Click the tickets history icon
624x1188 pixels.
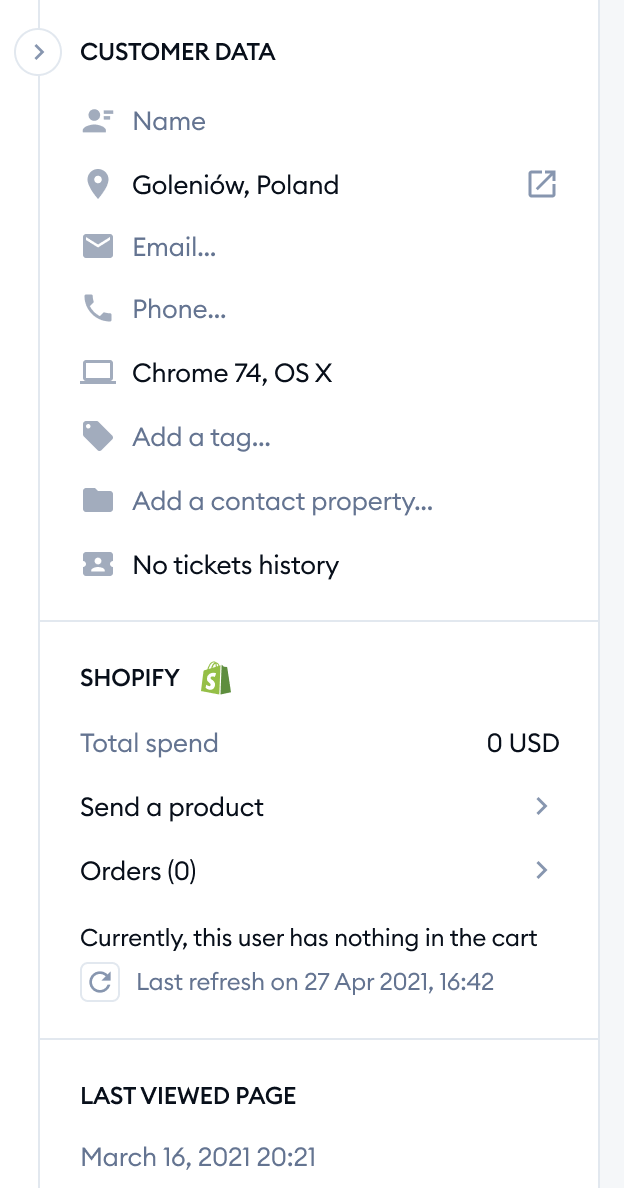(98, 564)
